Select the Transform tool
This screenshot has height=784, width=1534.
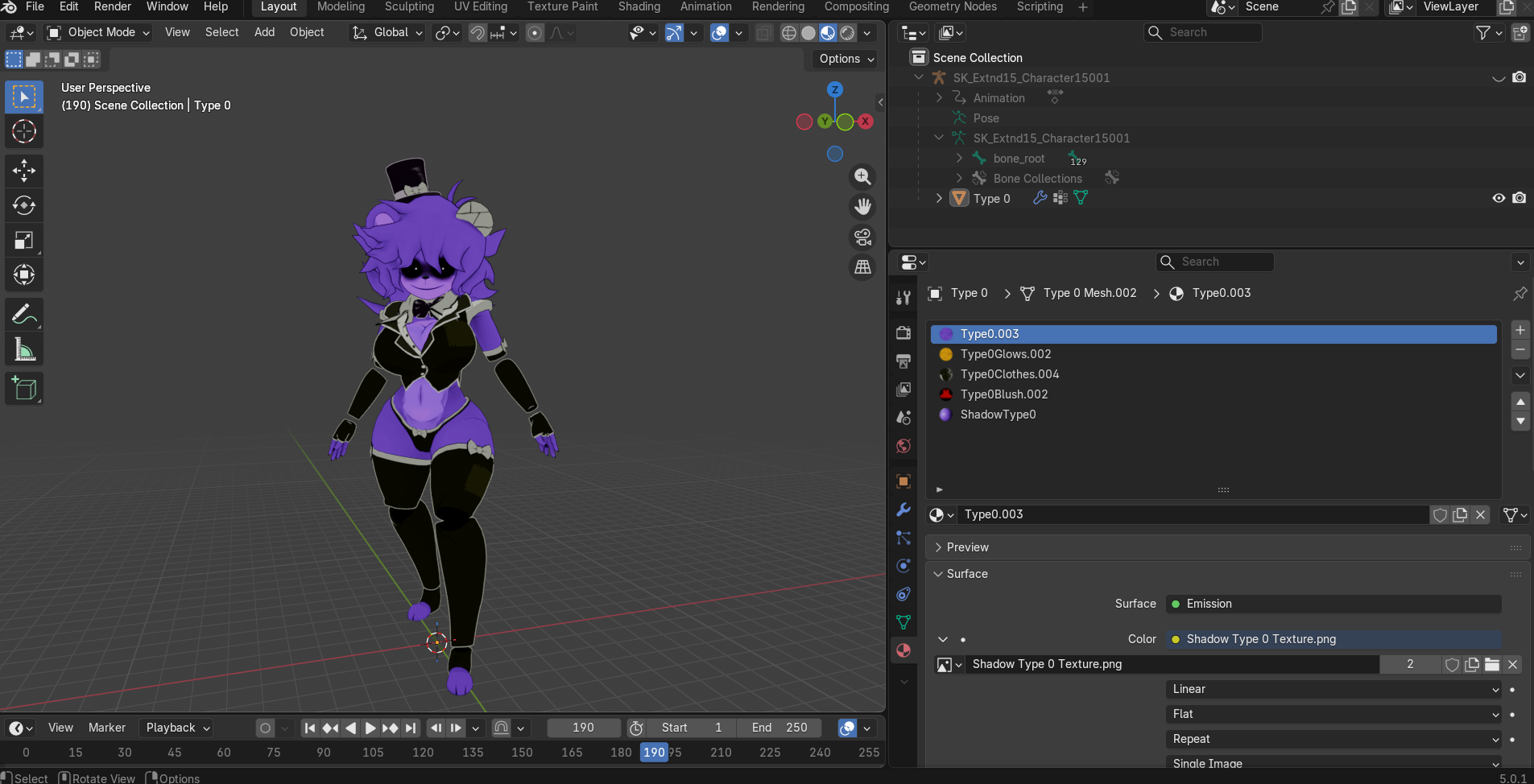24,274
